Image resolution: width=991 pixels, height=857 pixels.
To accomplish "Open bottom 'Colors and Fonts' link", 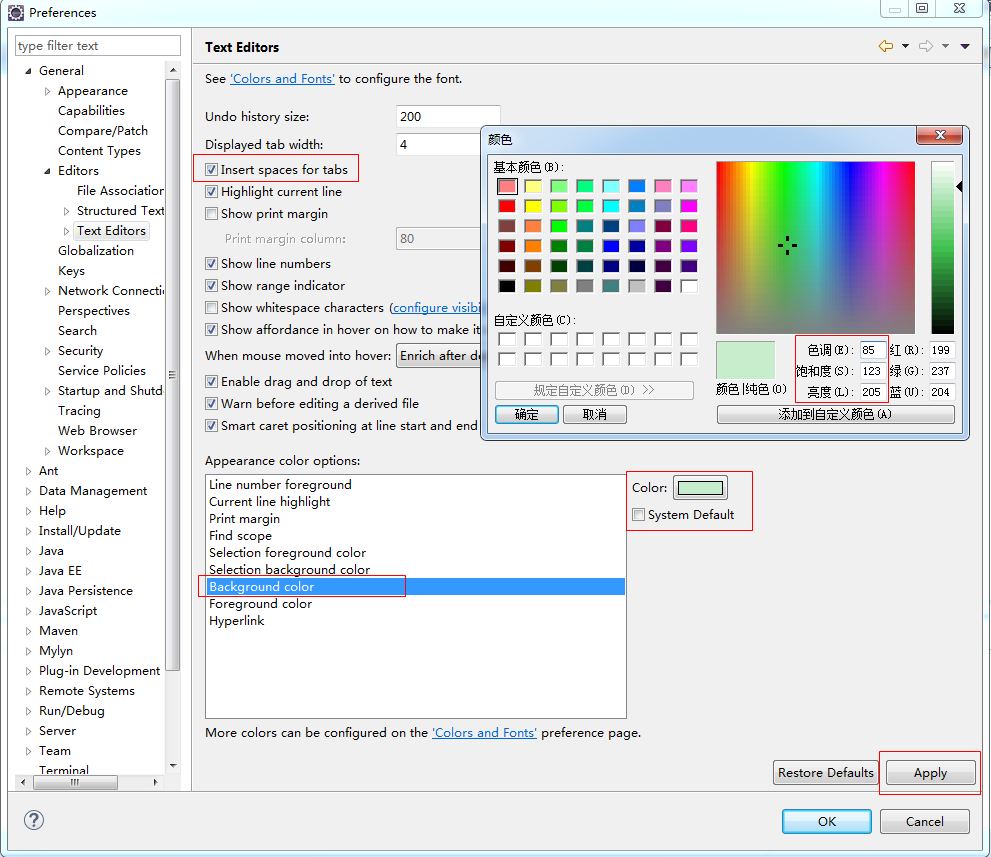I will [x=484, y=732].
